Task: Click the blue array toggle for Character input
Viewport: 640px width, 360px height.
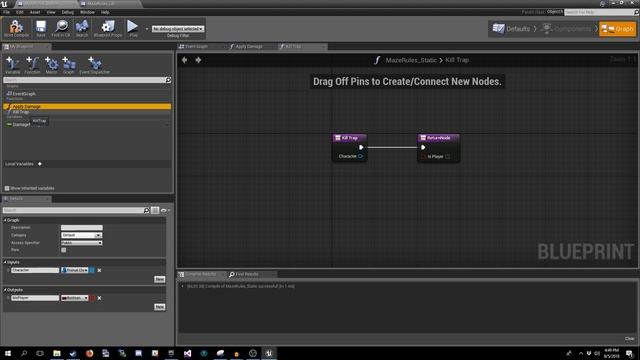Action: click(x=92, y=270)
